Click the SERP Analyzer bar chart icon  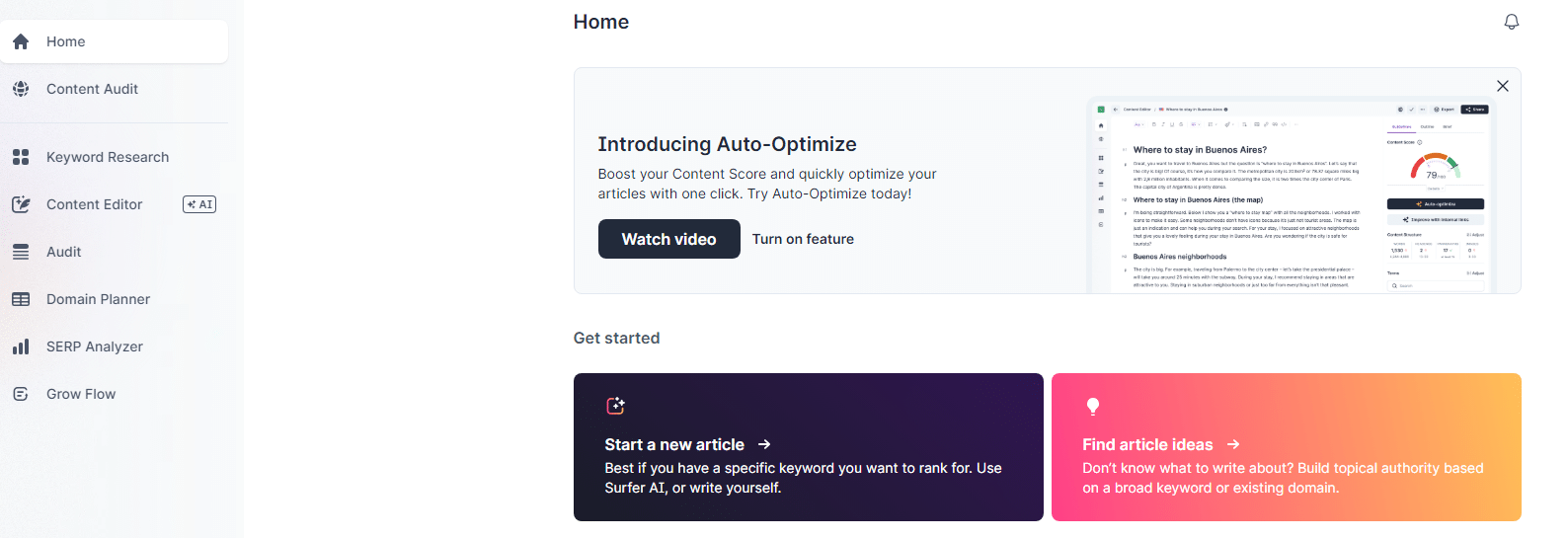[x=21, y=346]
